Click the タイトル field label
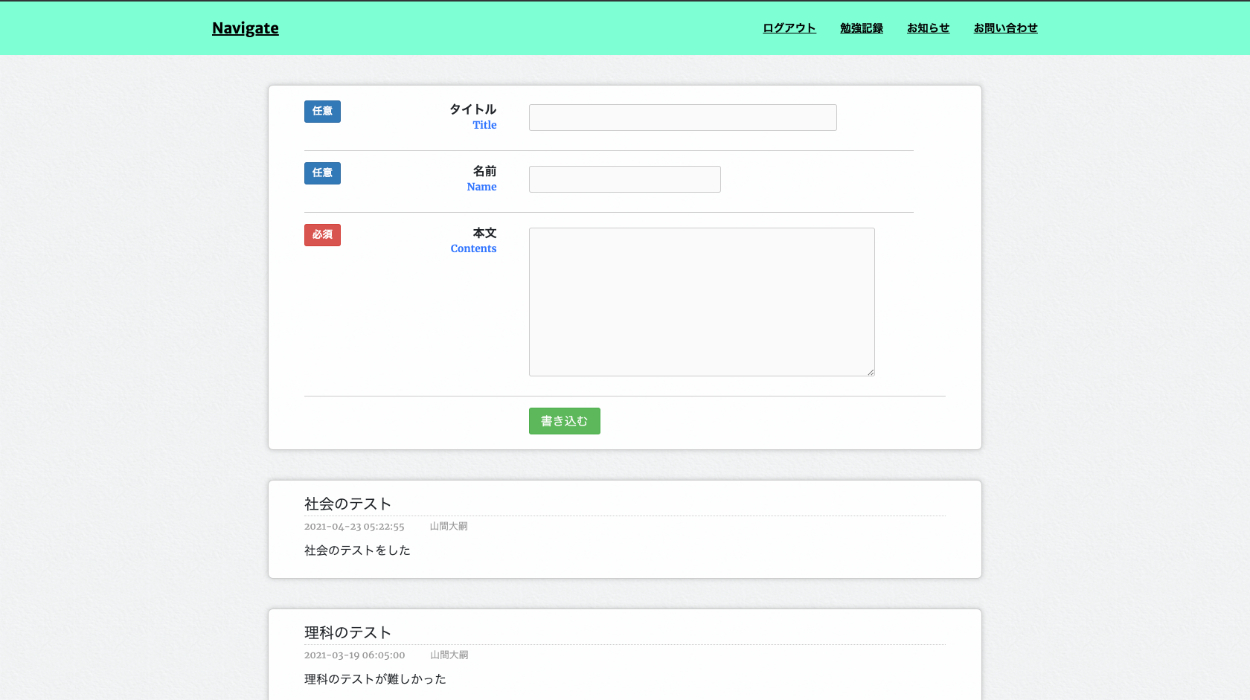This screenshot has height=700, width=1250. click(x=472, y=110)
